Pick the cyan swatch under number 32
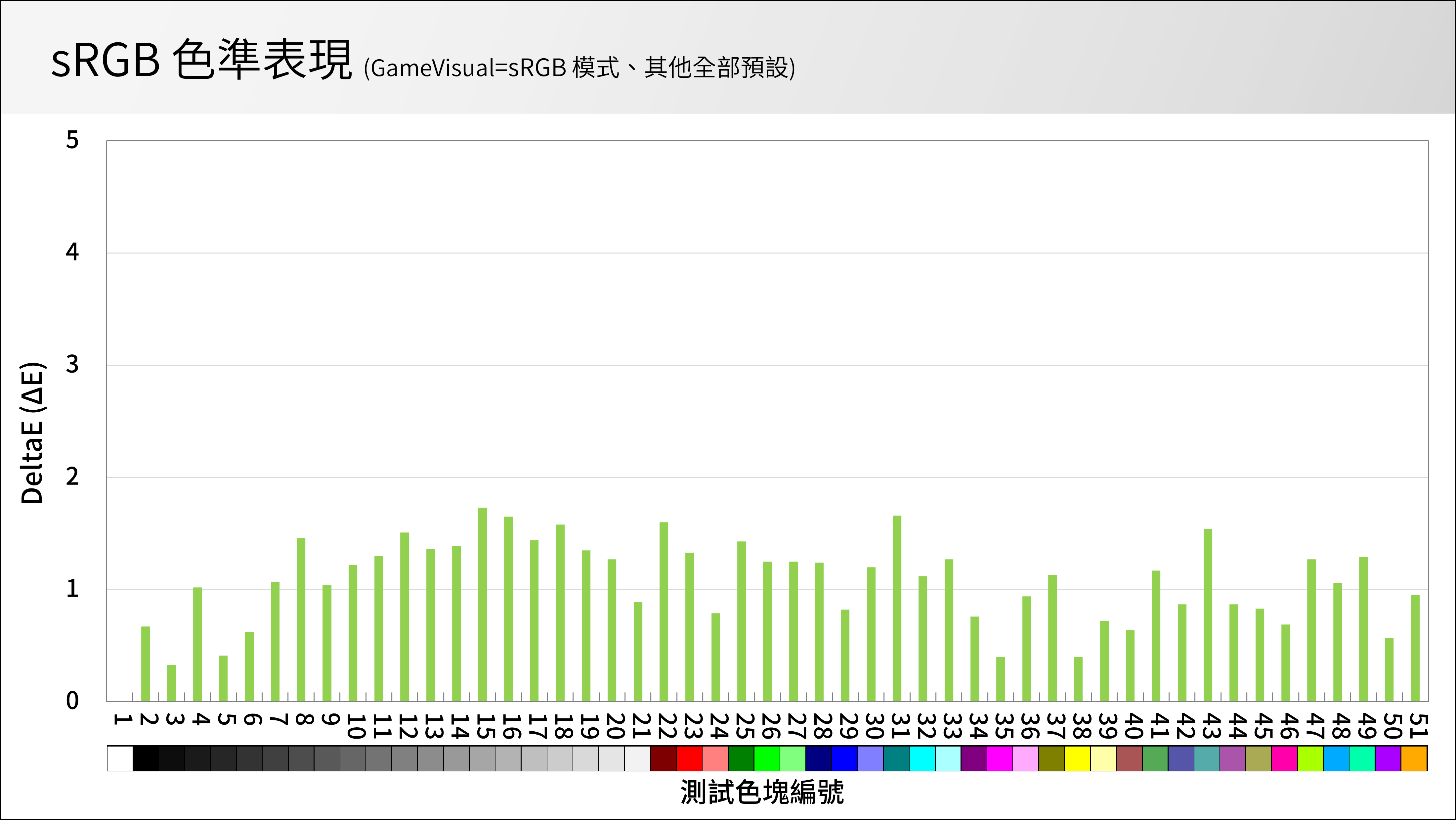Image resolution: width=1456 pixels, height=820 pixels. 922,758
